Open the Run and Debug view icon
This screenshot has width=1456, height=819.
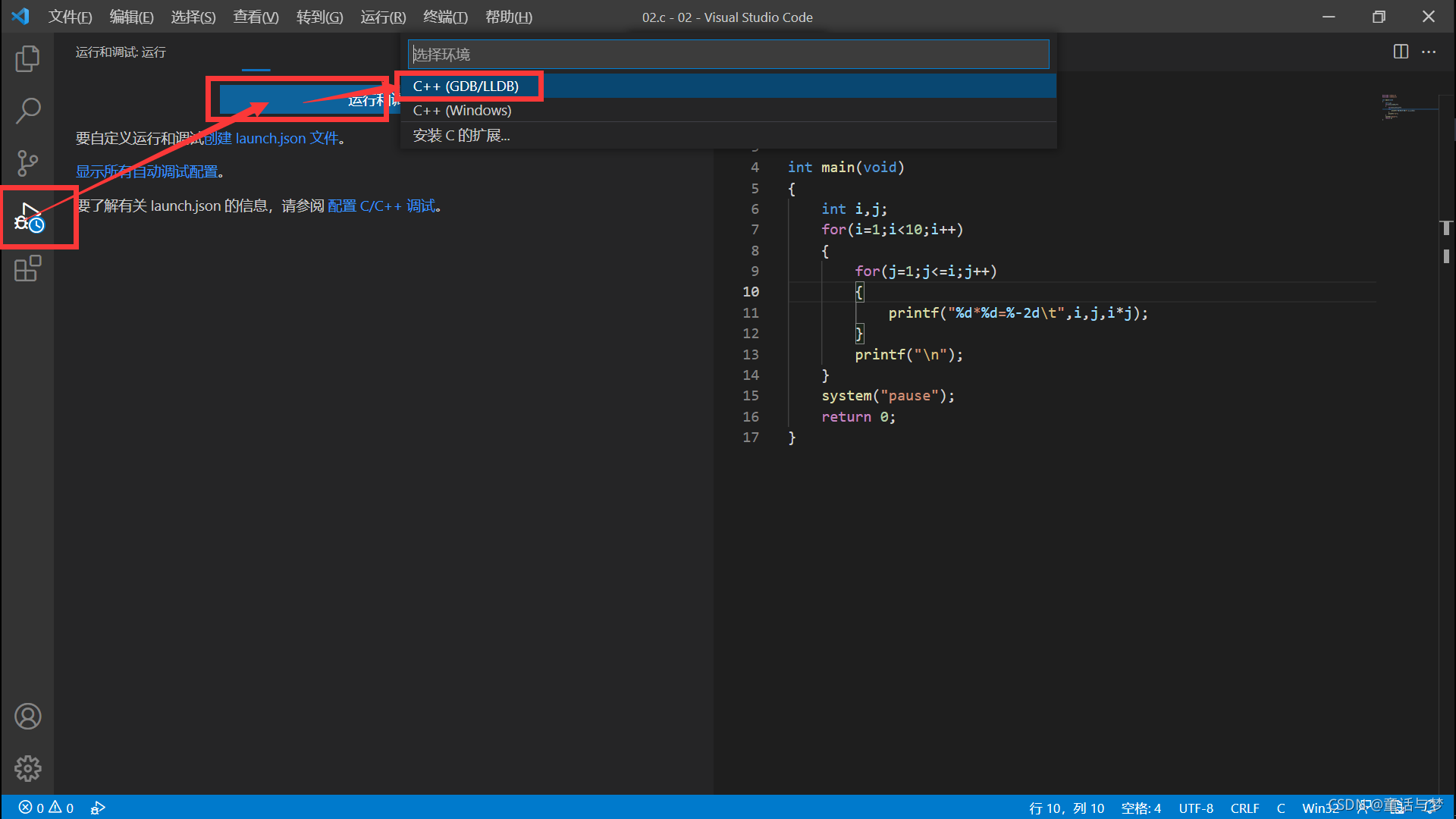[x=29, y=218]
